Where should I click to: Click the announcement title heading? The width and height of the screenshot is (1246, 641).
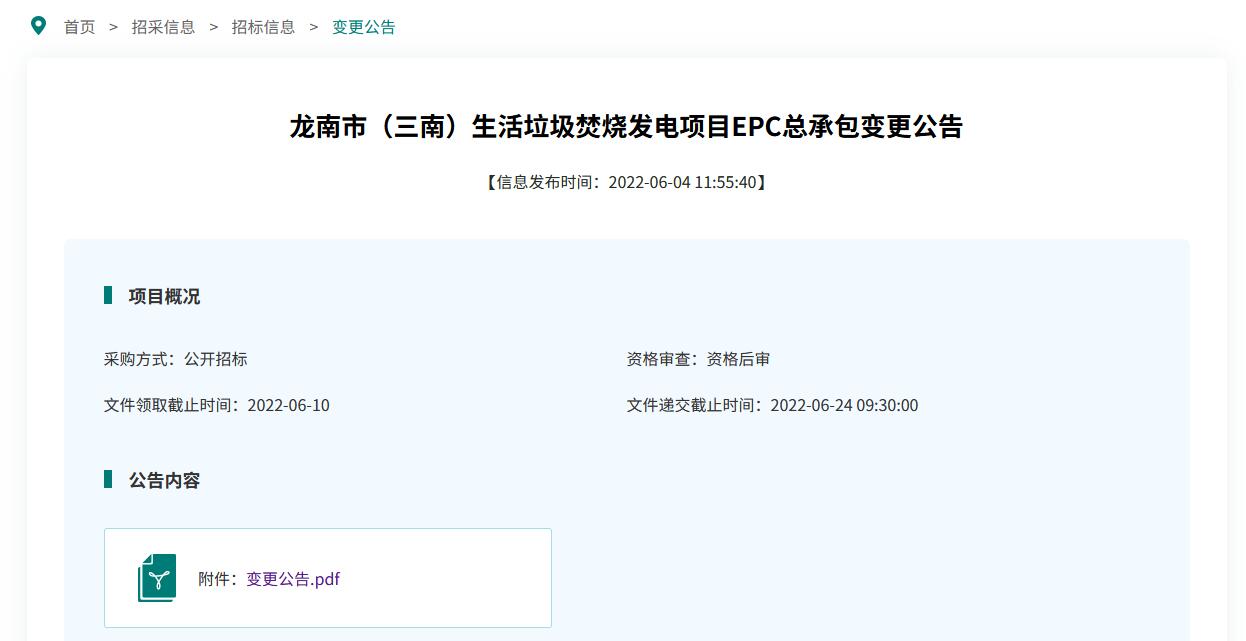point(626,127)
